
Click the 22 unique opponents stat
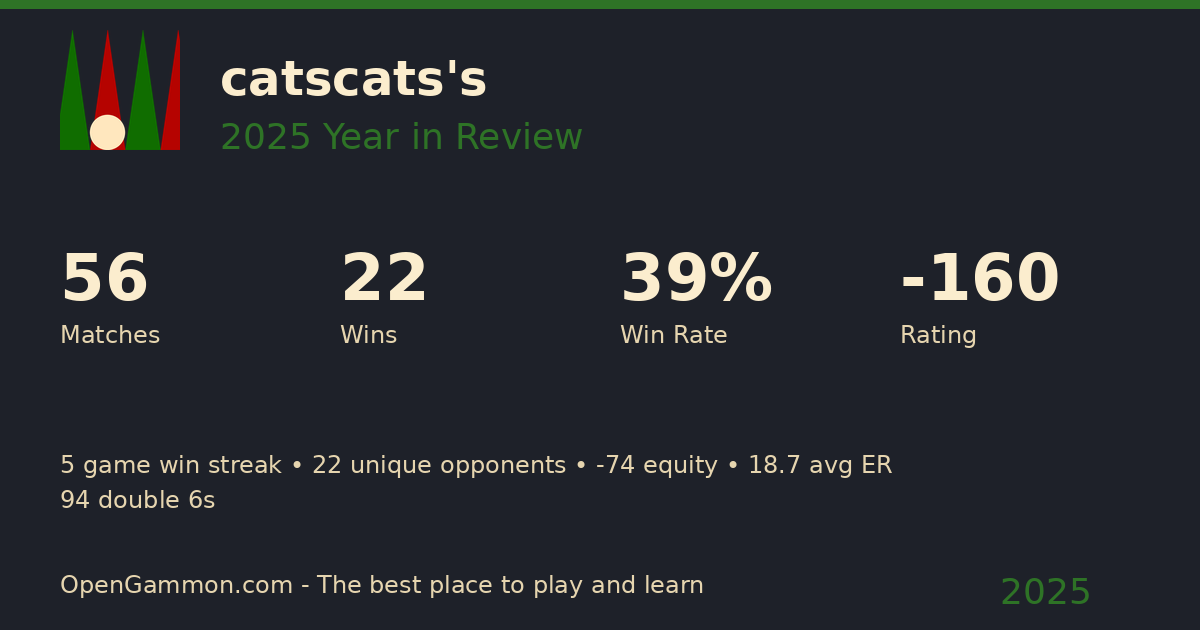[438, 466]
